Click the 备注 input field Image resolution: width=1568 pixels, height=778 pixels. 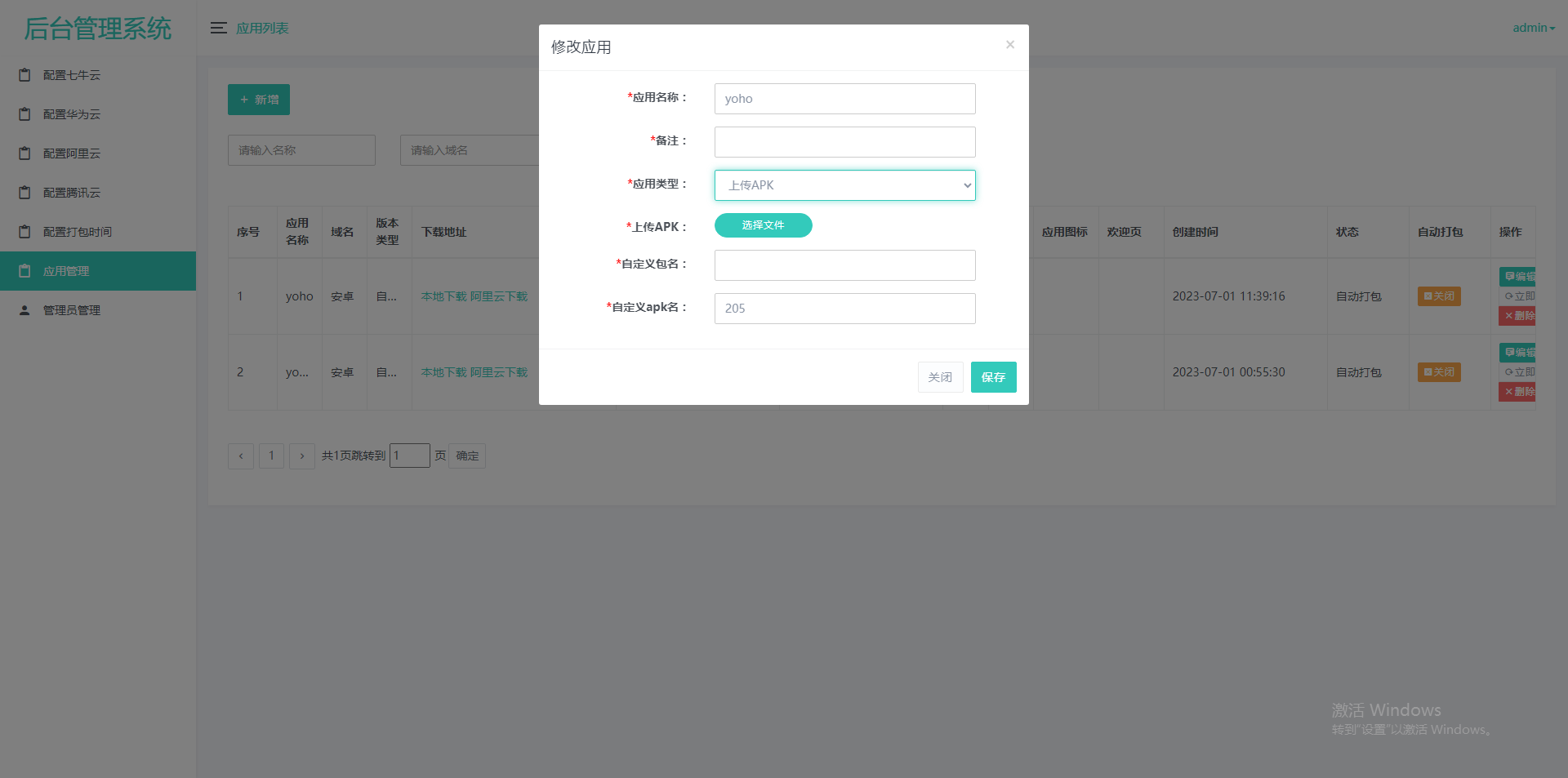point(845,142)
